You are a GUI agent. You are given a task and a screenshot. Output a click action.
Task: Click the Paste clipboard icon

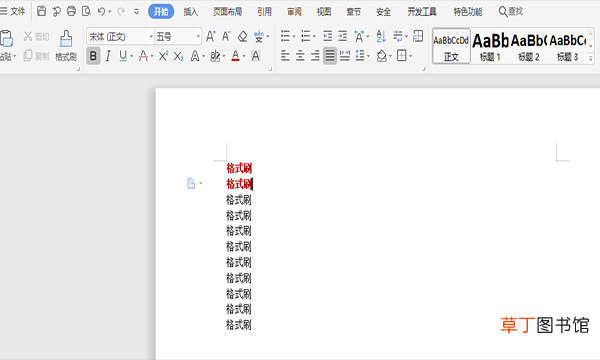click(7, 39)
